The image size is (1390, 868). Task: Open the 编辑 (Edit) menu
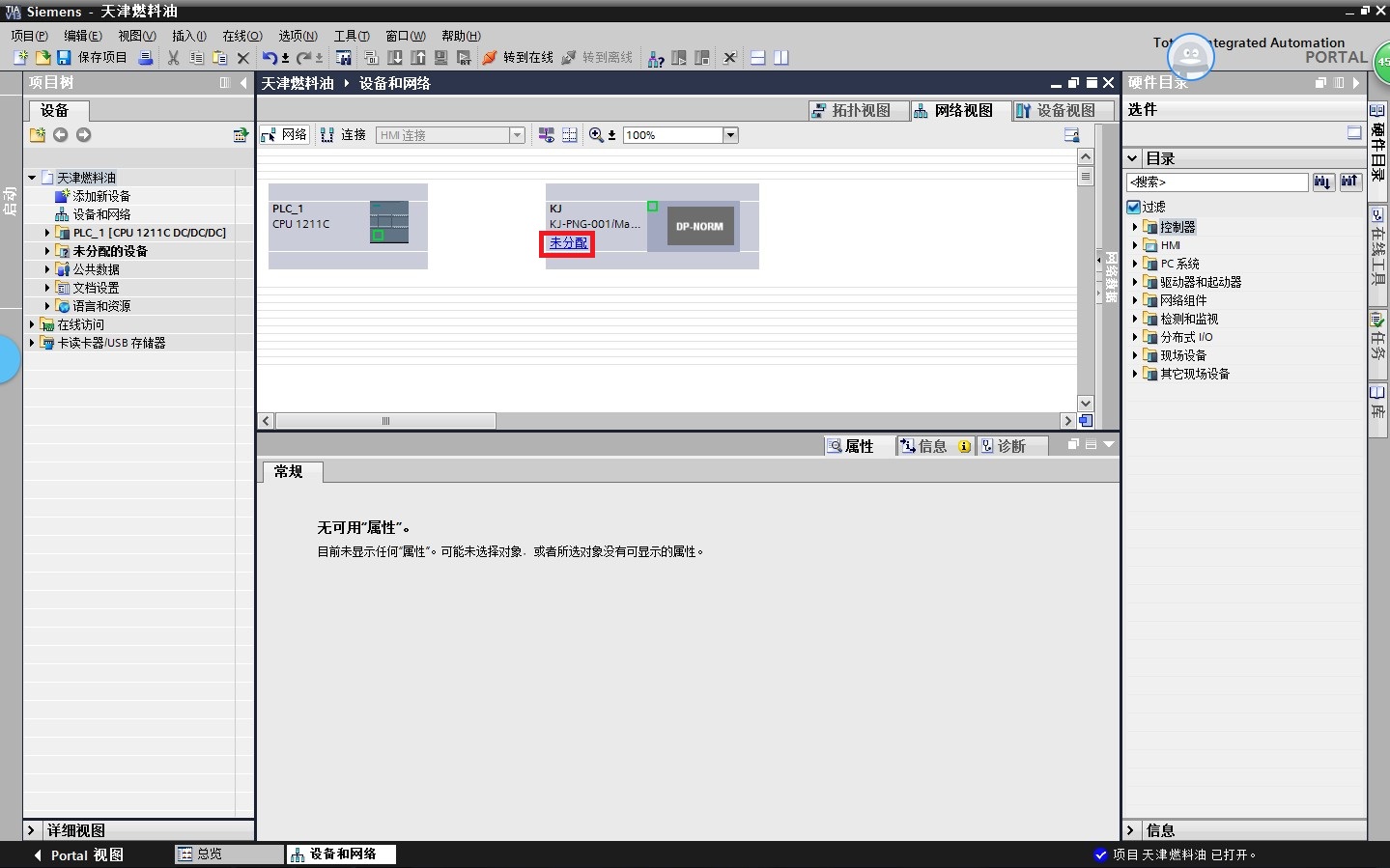pos(82,36)
